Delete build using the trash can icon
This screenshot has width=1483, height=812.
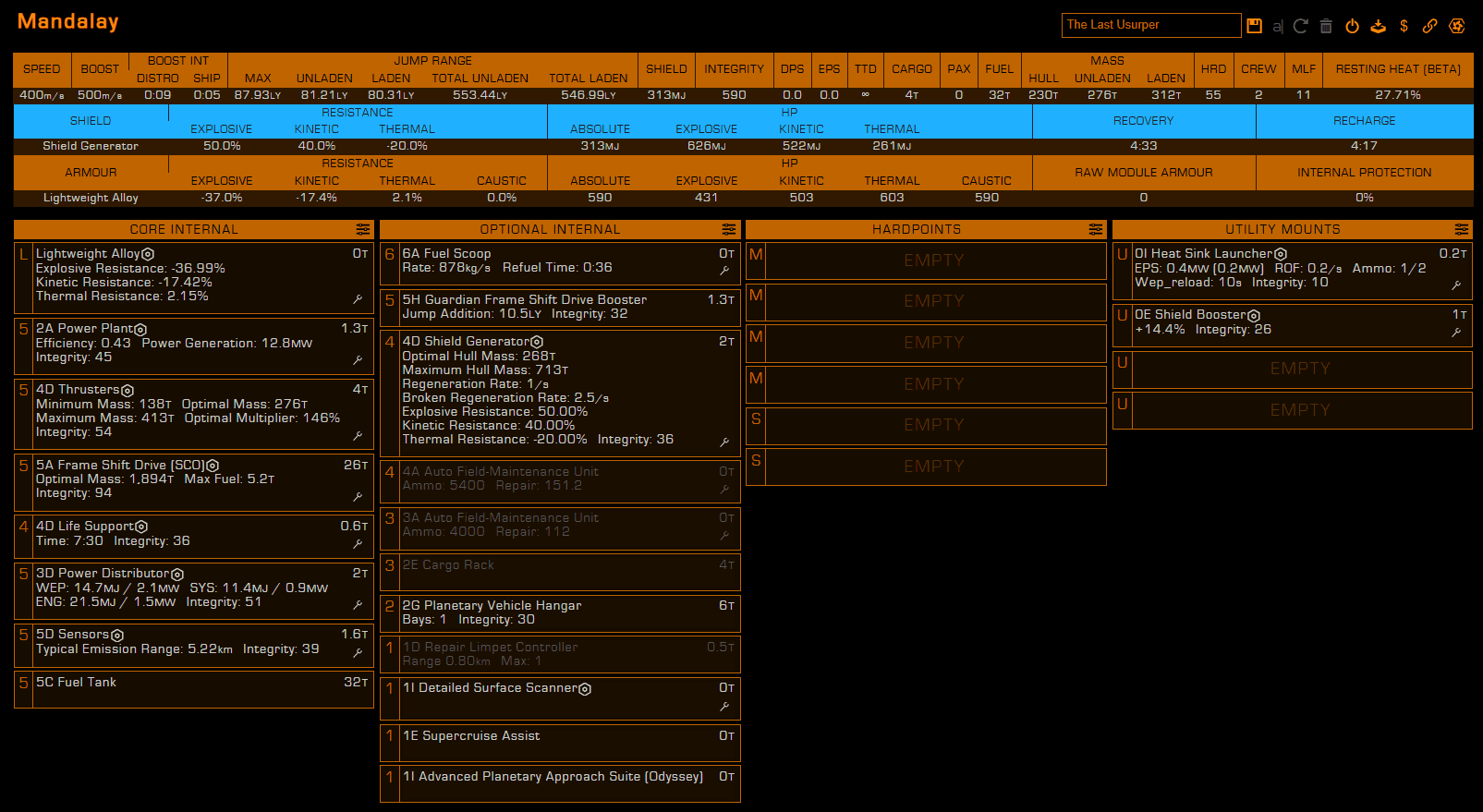[1326, 26]
